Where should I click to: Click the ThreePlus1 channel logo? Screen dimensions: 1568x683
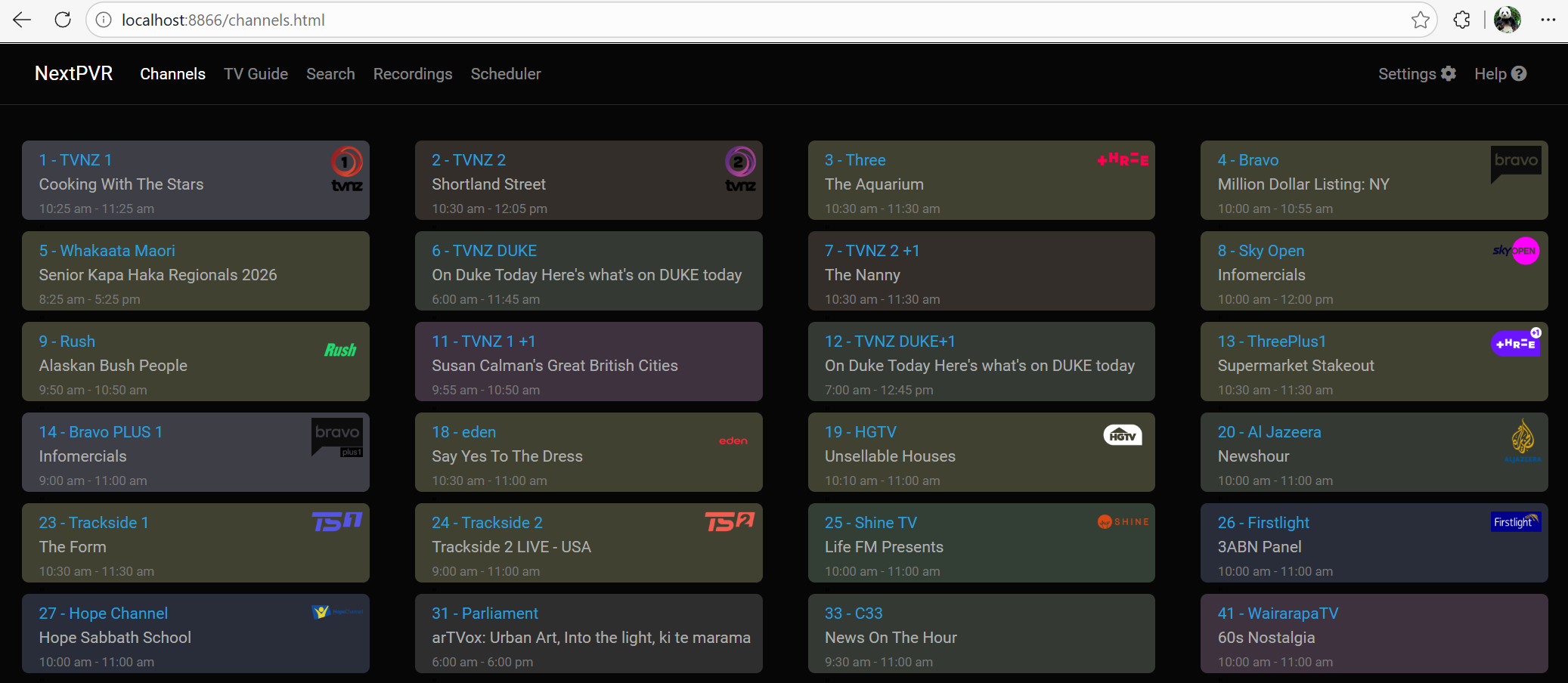1515,342
